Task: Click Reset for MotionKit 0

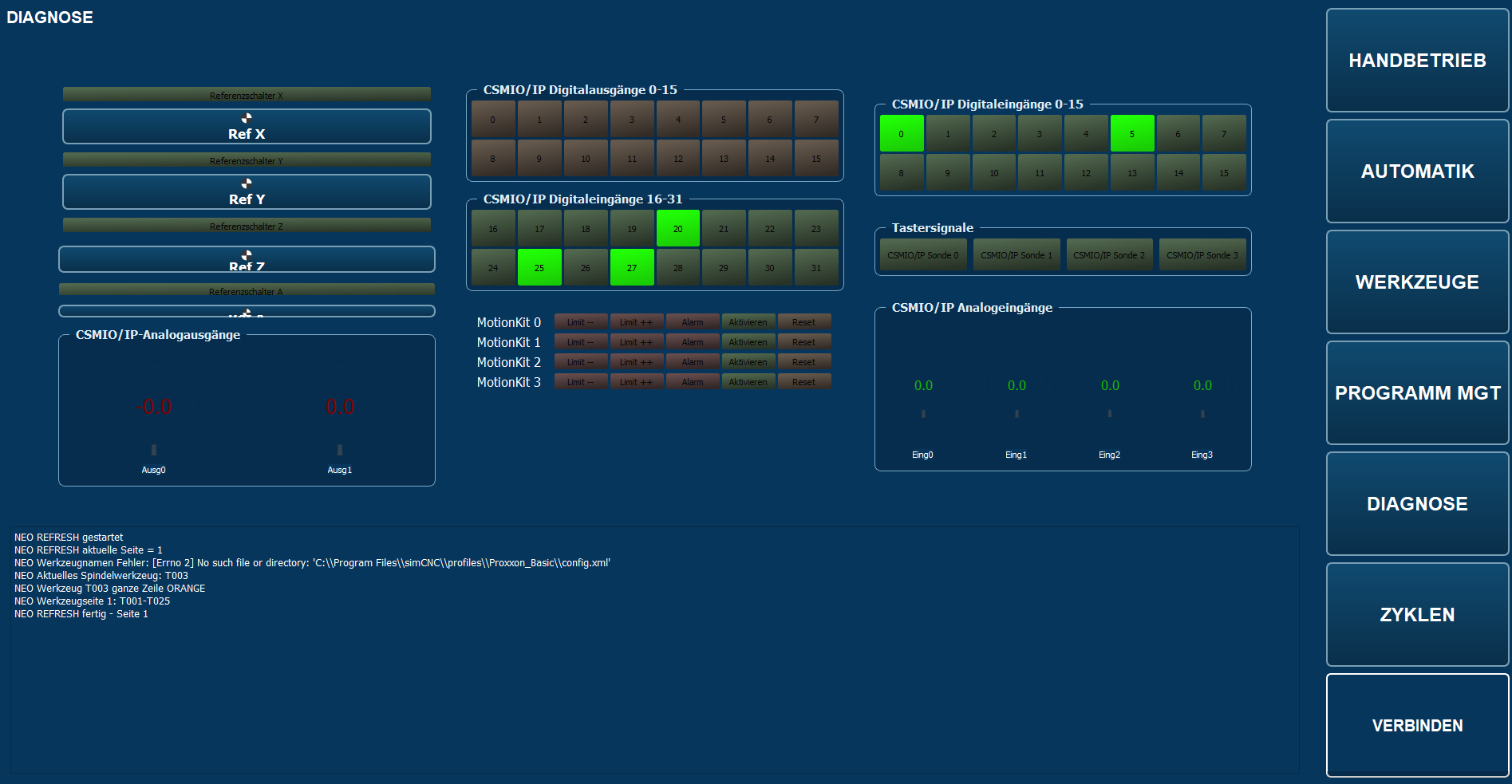Action: [803, 322]
